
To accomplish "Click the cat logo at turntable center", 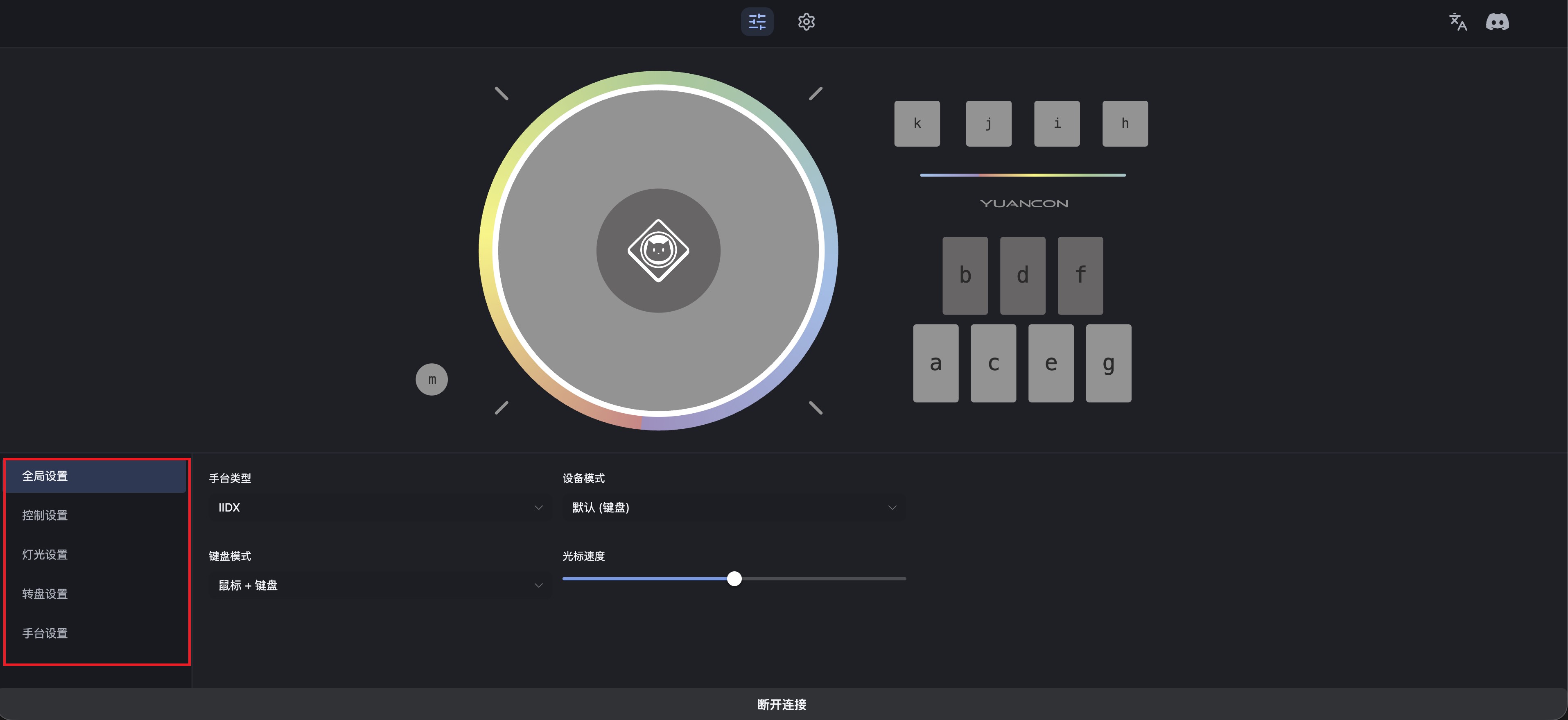I will pyautogui.click(x=658, y=250).
